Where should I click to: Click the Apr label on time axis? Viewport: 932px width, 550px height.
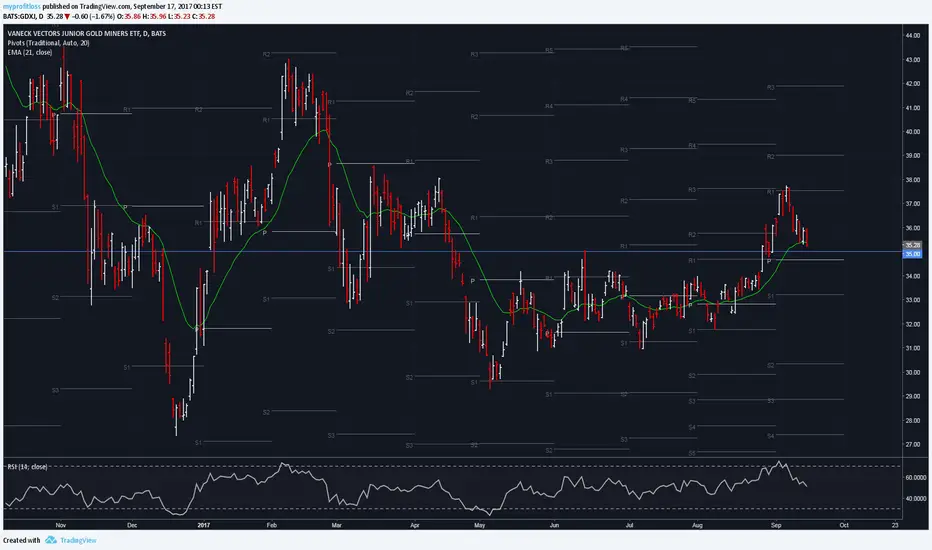[x=414, y=525]
